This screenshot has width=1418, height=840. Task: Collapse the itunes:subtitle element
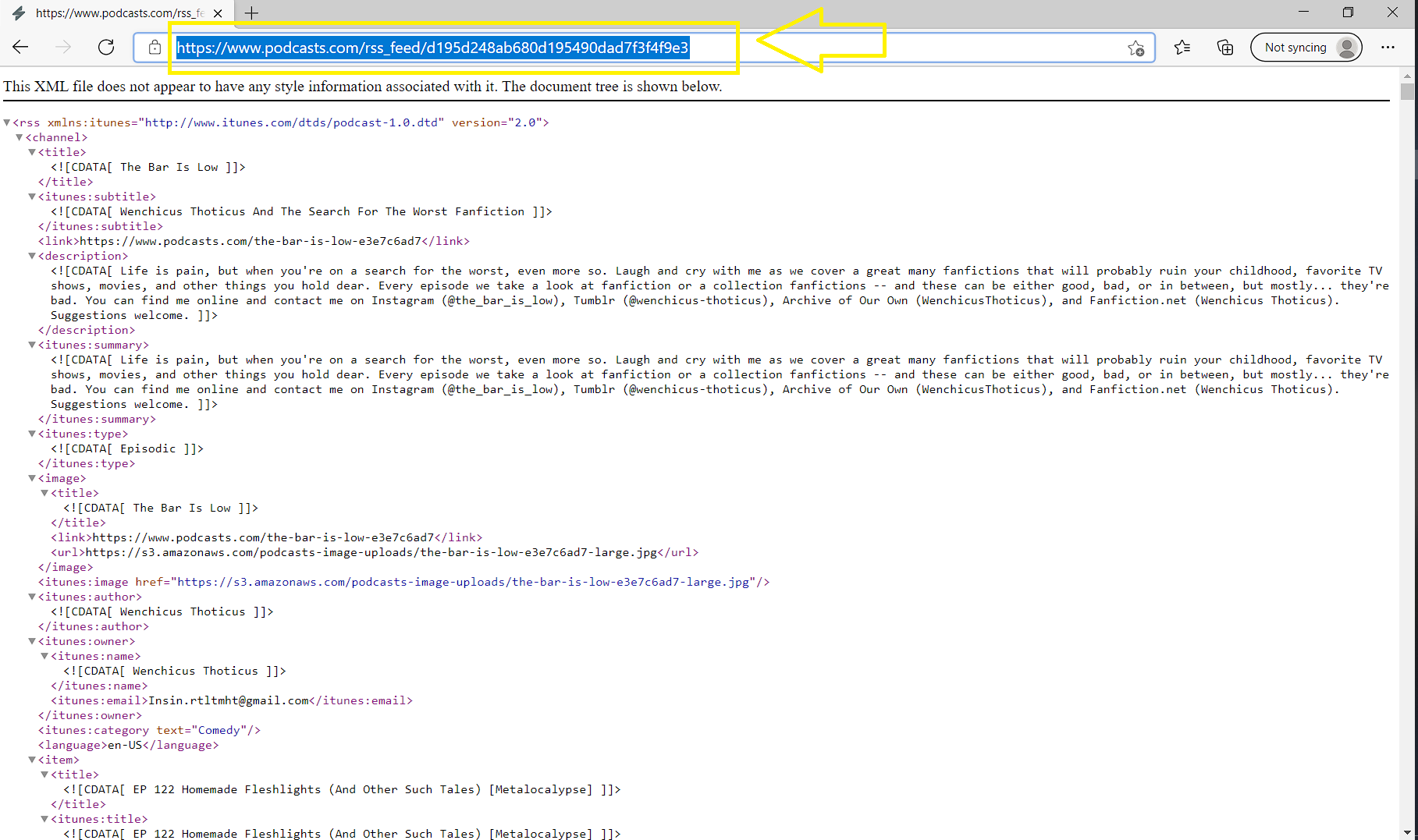tap(32, 197)
